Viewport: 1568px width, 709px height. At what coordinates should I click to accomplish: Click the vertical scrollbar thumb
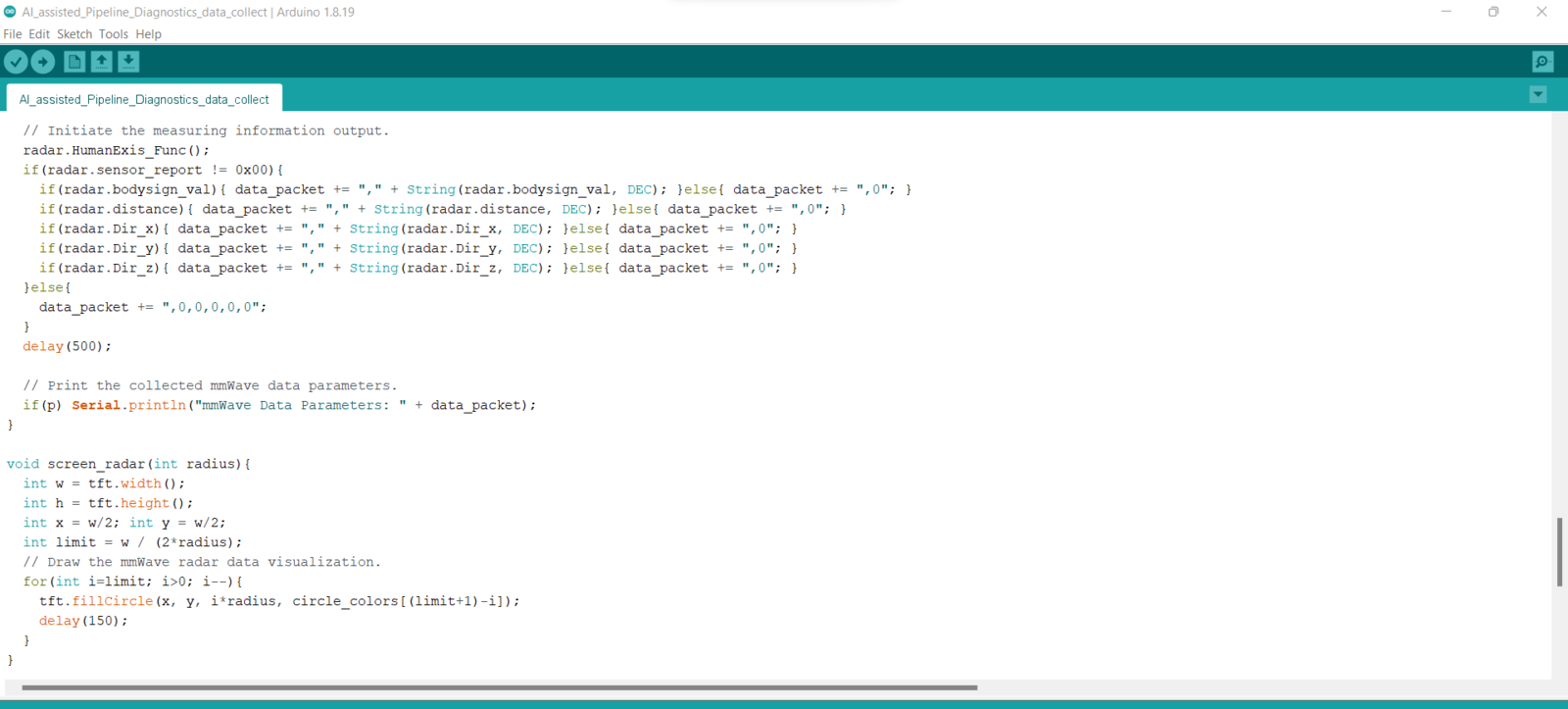(x=1559, y=552)
